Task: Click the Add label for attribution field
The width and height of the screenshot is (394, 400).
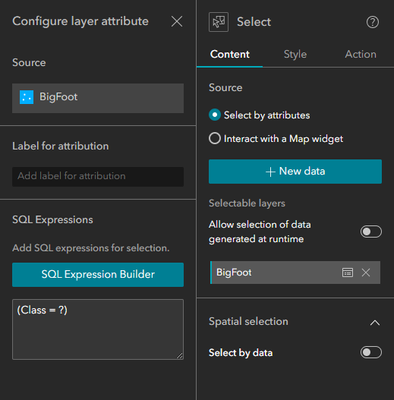Action: click(98, 176)
